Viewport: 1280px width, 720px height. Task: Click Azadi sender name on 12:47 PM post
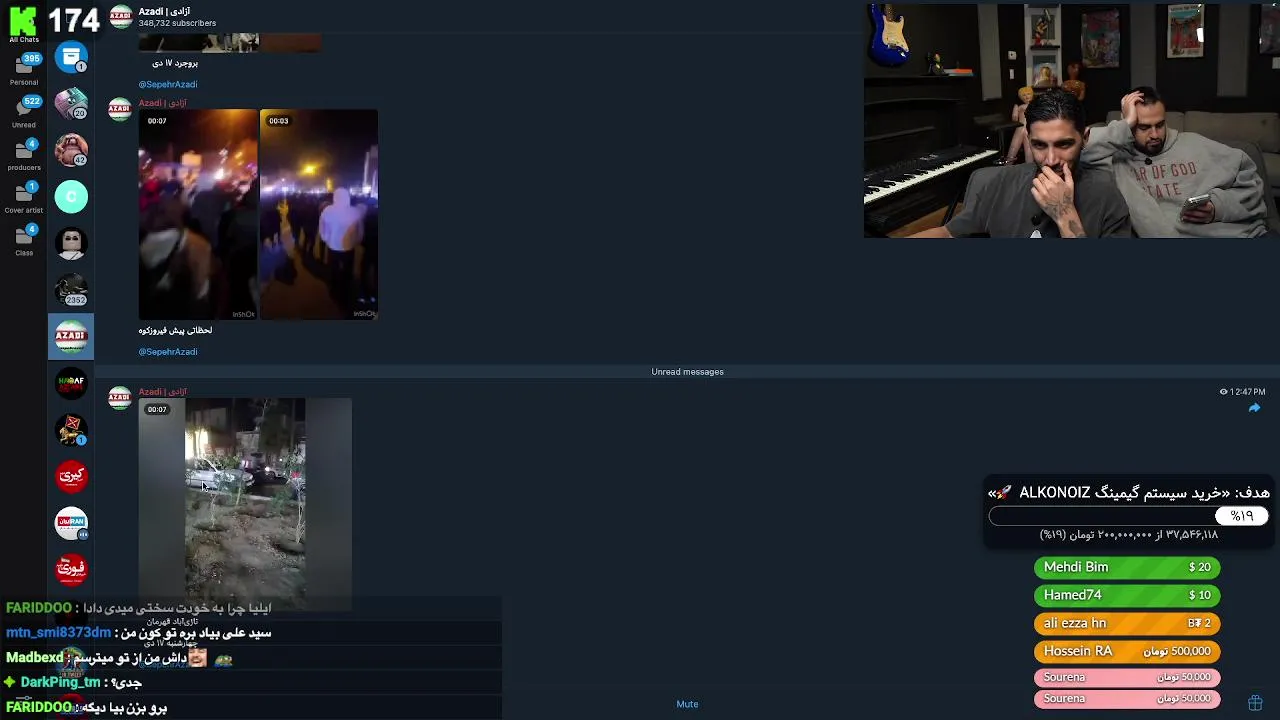(162, 392)
